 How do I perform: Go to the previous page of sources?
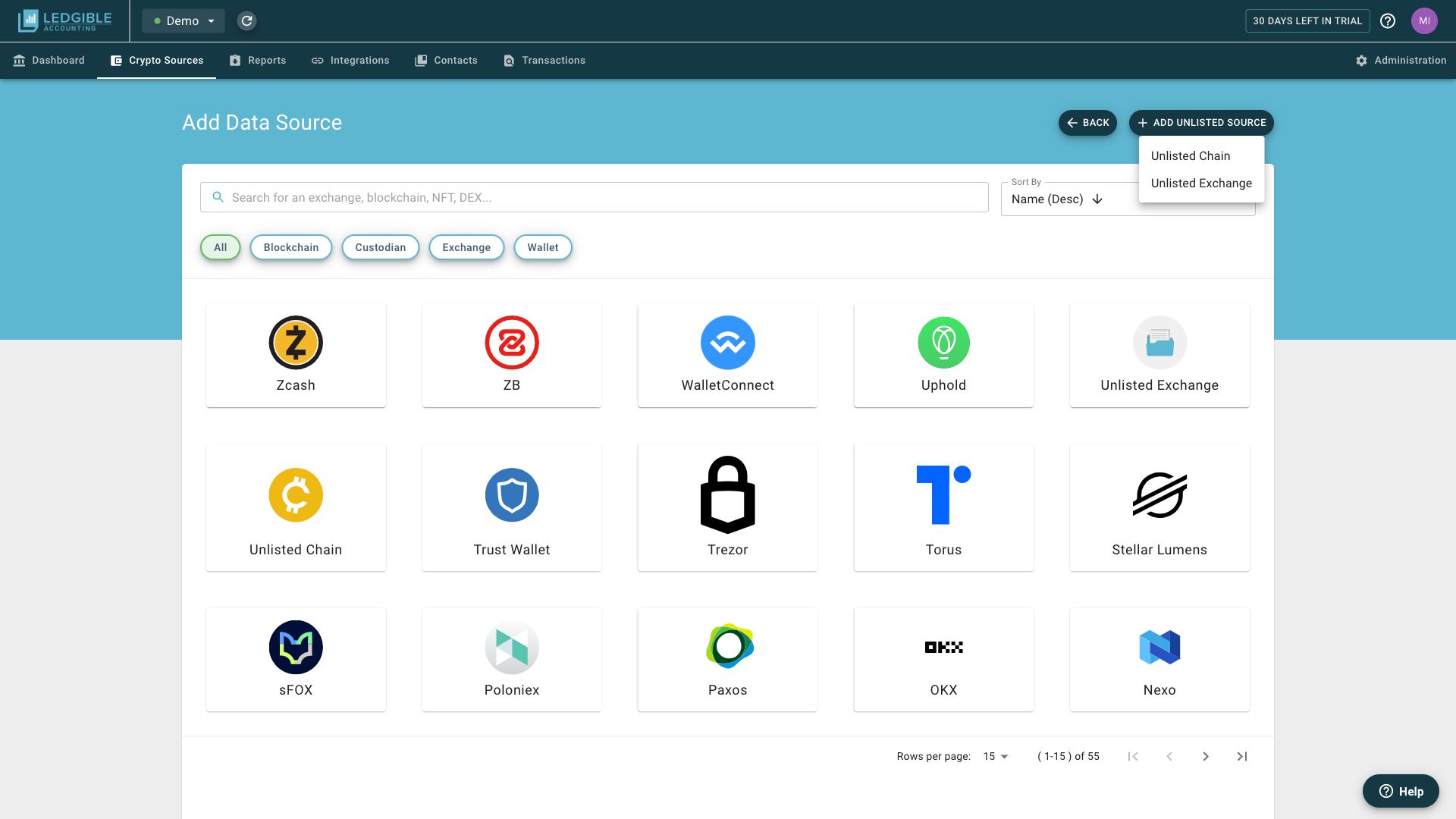pos(1169,756)
